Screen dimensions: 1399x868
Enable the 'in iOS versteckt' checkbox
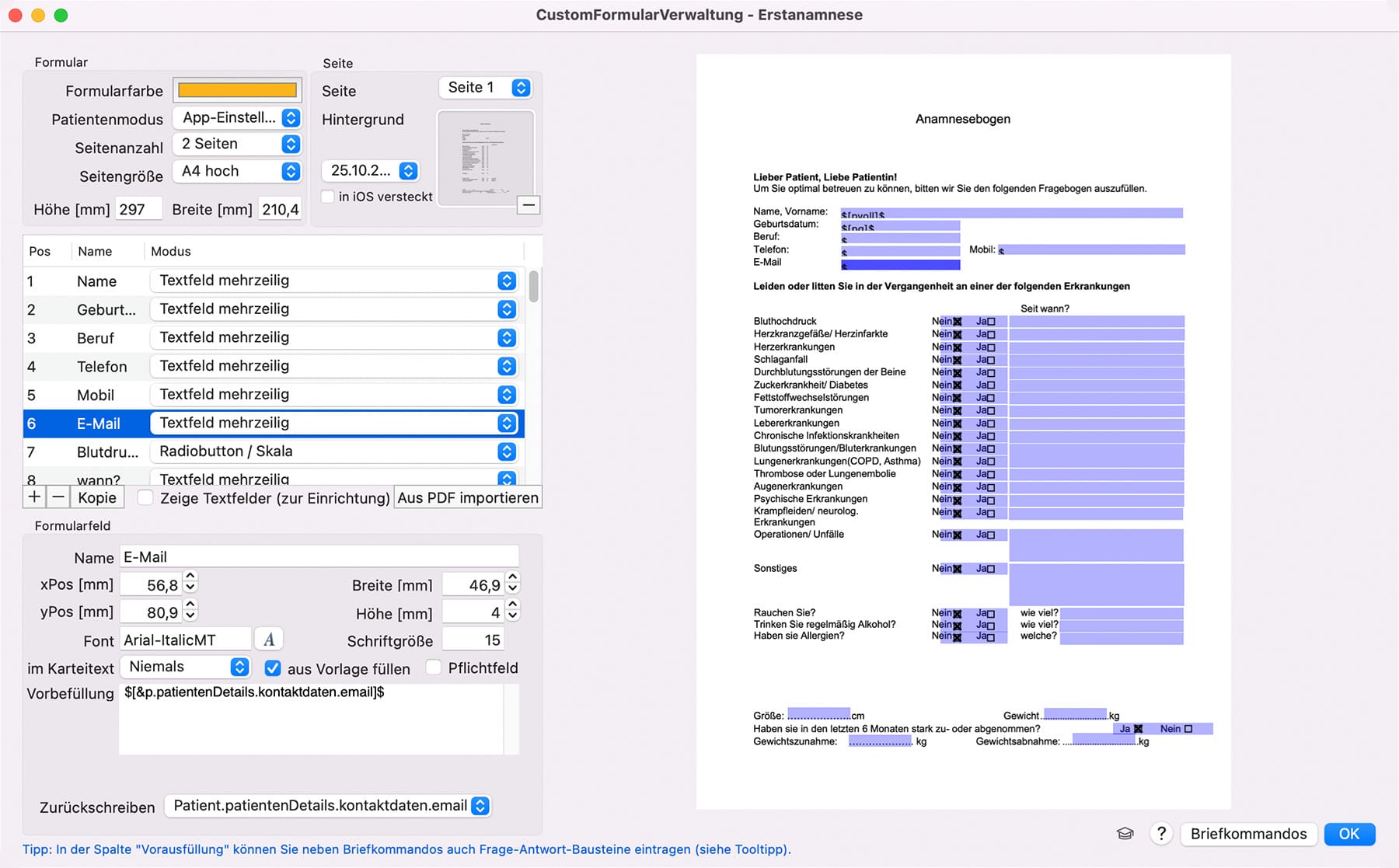[329, 197]
